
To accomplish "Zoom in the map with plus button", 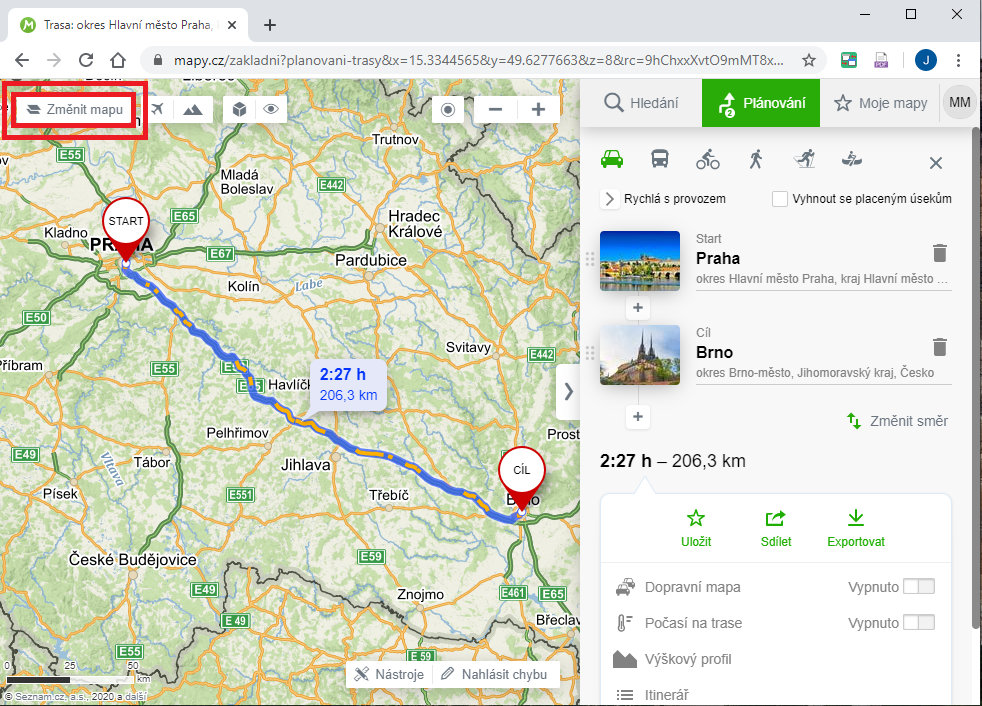I will [x=538, y=109].
